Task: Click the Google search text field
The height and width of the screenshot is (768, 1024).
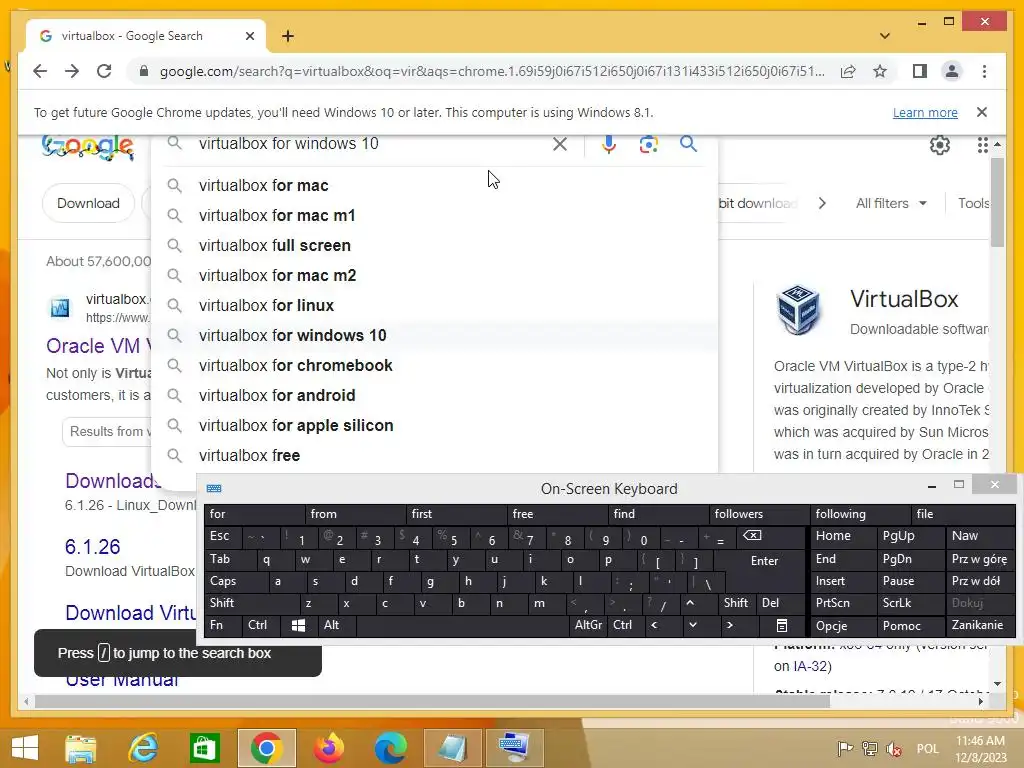Action: (370, 144)
